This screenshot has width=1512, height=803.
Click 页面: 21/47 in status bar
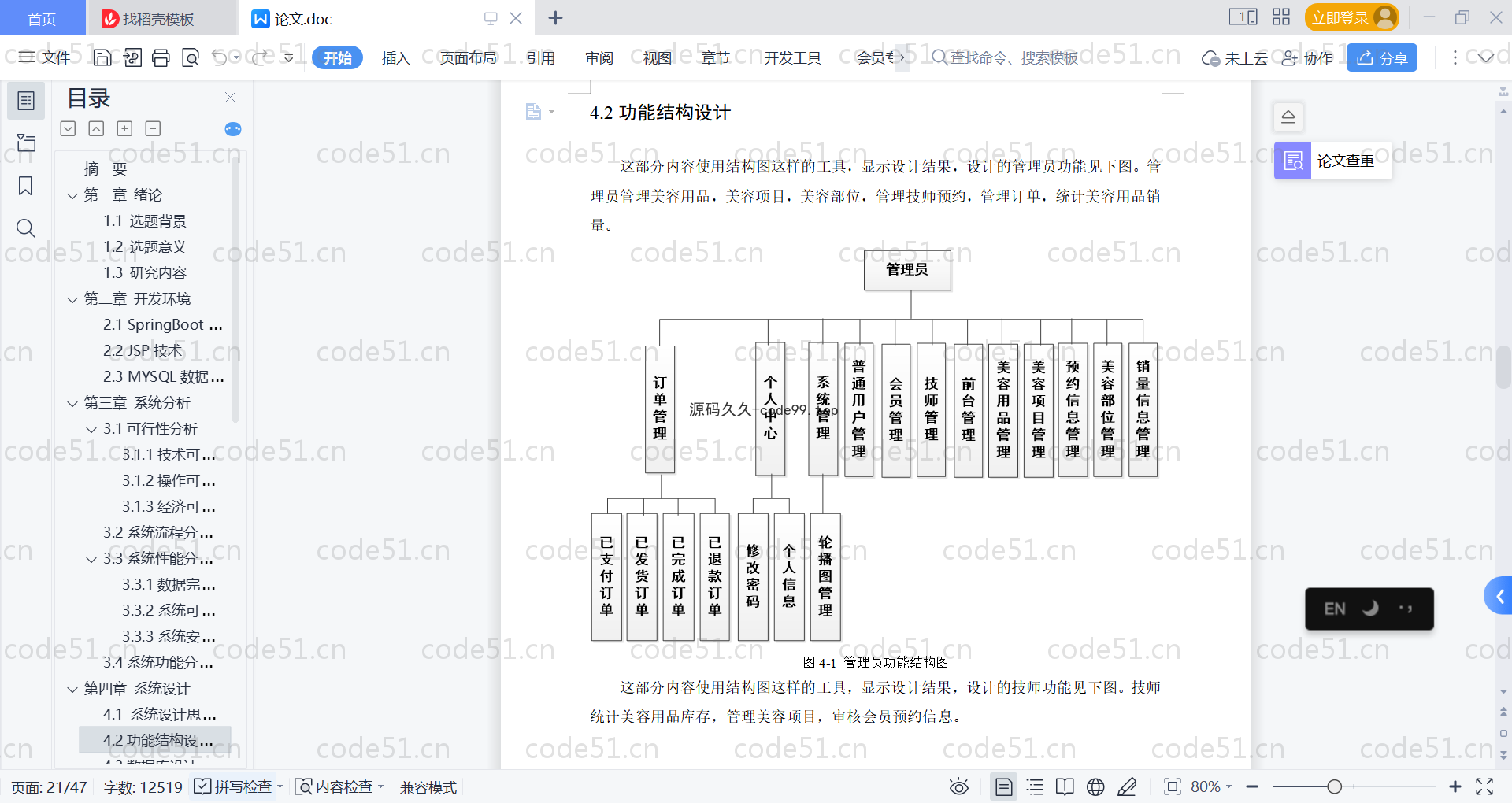(x=49, y=787)
